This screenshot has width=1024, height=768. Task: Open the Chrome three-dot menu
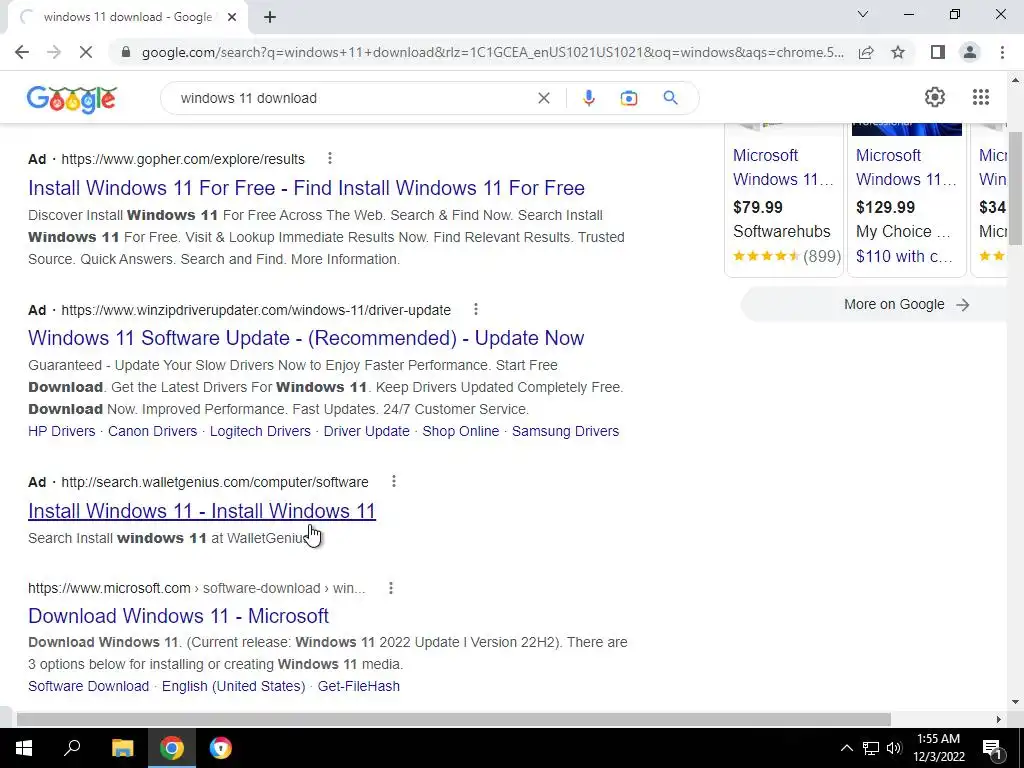[1002, 52]
